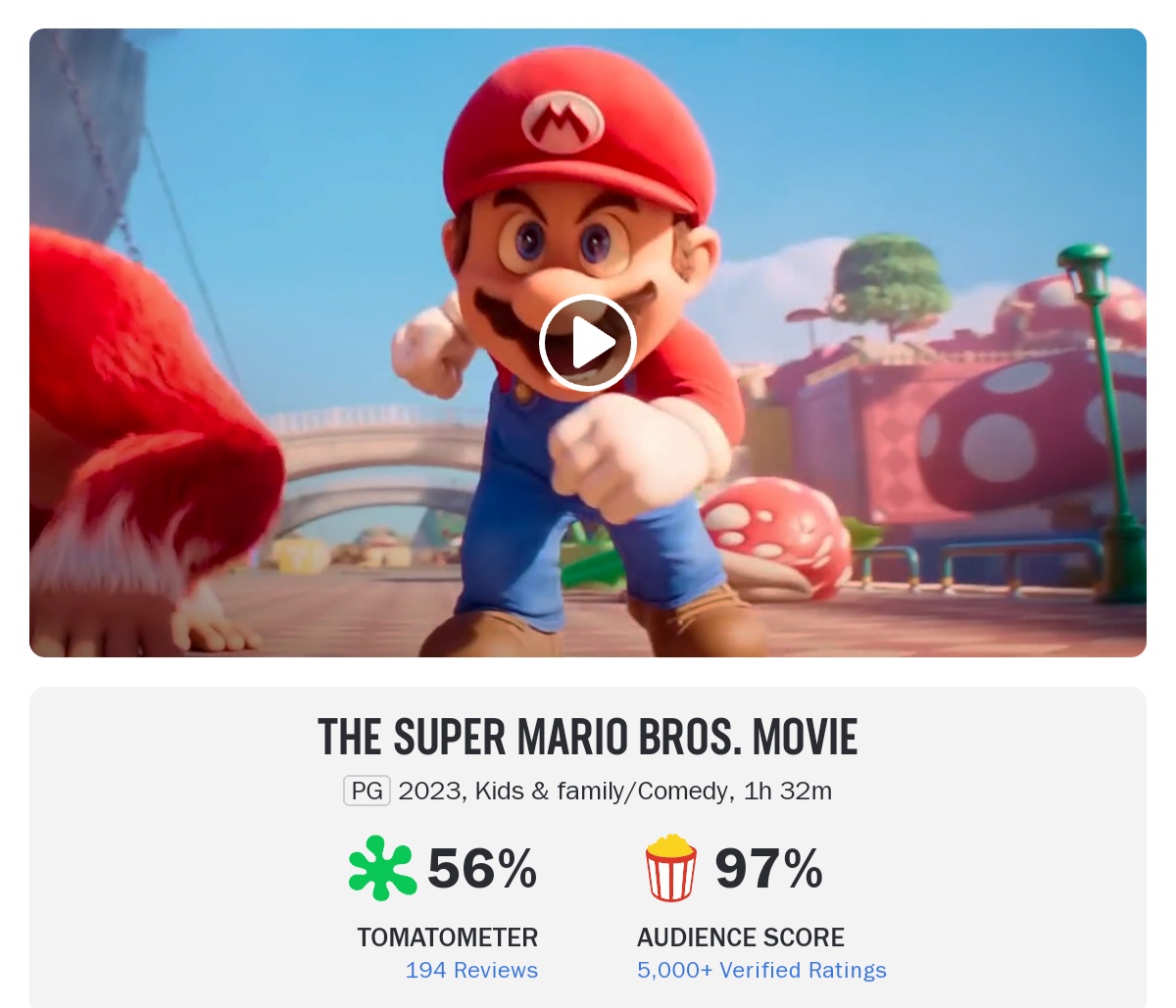Image resolution: width=1176 pixels, height=1008 pixels.
Task: Open the 194 Reviews link
Action: (x=471, y=970)
